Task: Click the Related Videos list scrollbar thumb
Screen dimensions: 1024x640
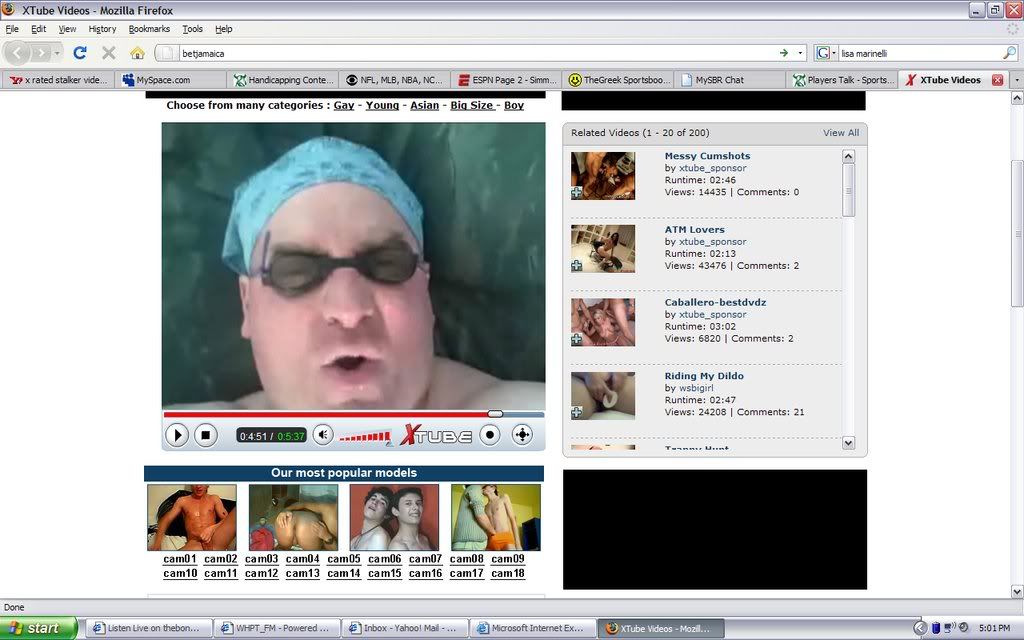Action: coord(848,190)
